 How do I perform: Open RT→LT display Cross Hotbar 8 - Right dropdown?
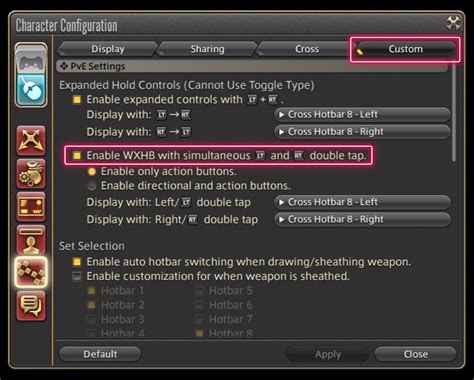tap(362, 132)
